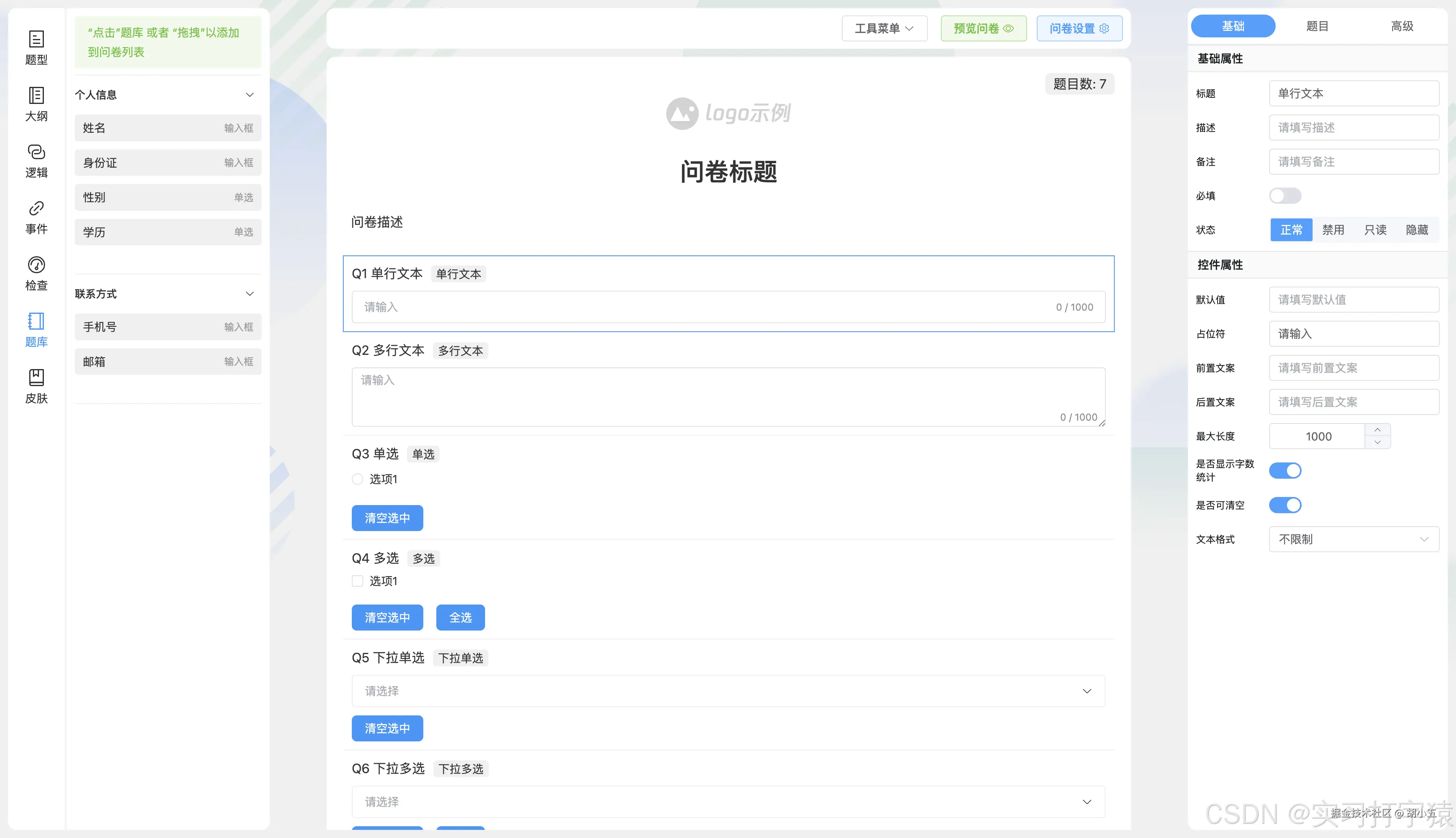Screen dimensions: 1456x838
Task: Increase 最大长度 with the up arrow
Action: click(1377, 430)
